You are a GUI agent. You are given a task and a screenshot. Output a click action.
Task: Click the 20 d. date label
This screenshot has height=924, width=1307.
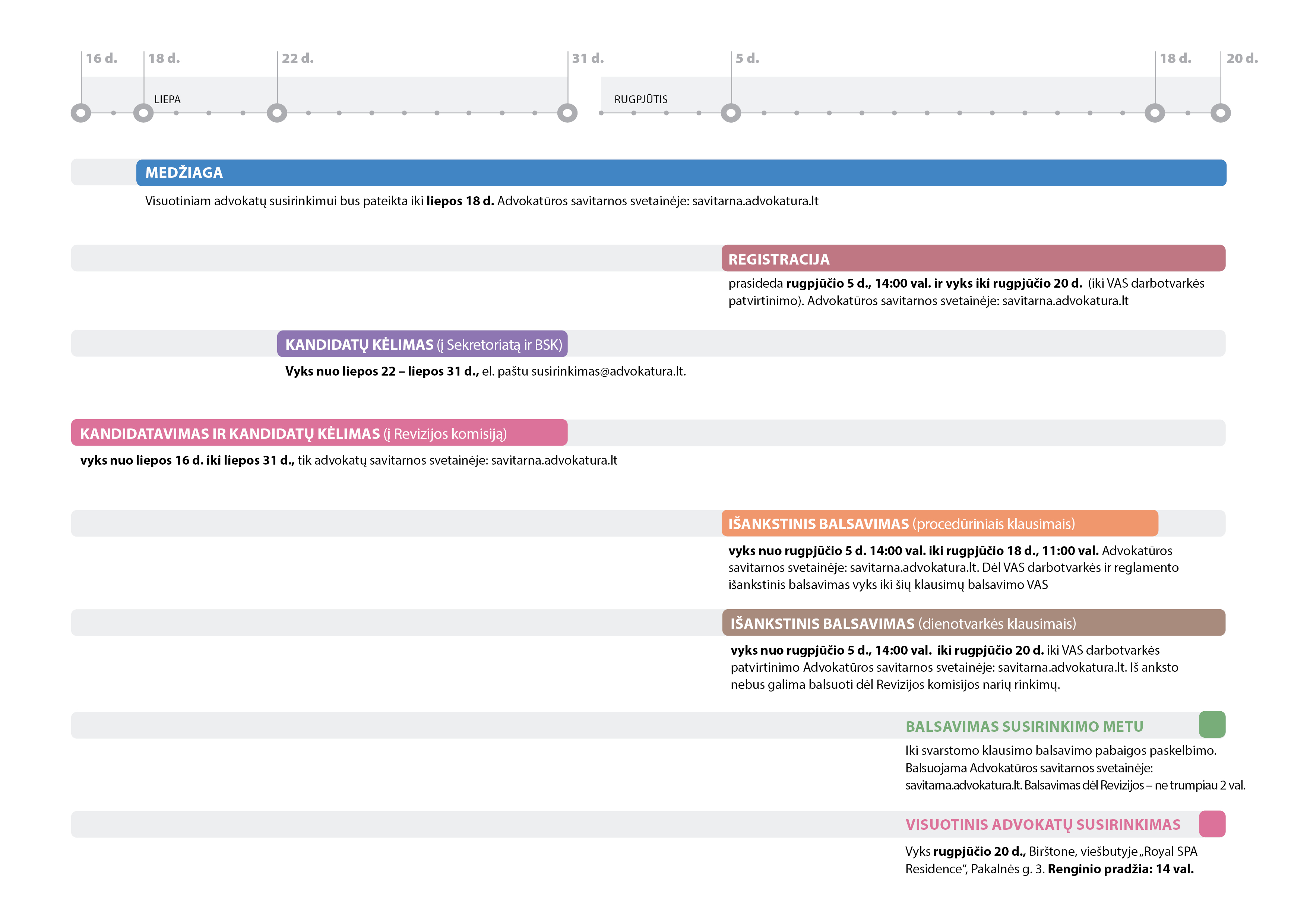coord(1242,58)
